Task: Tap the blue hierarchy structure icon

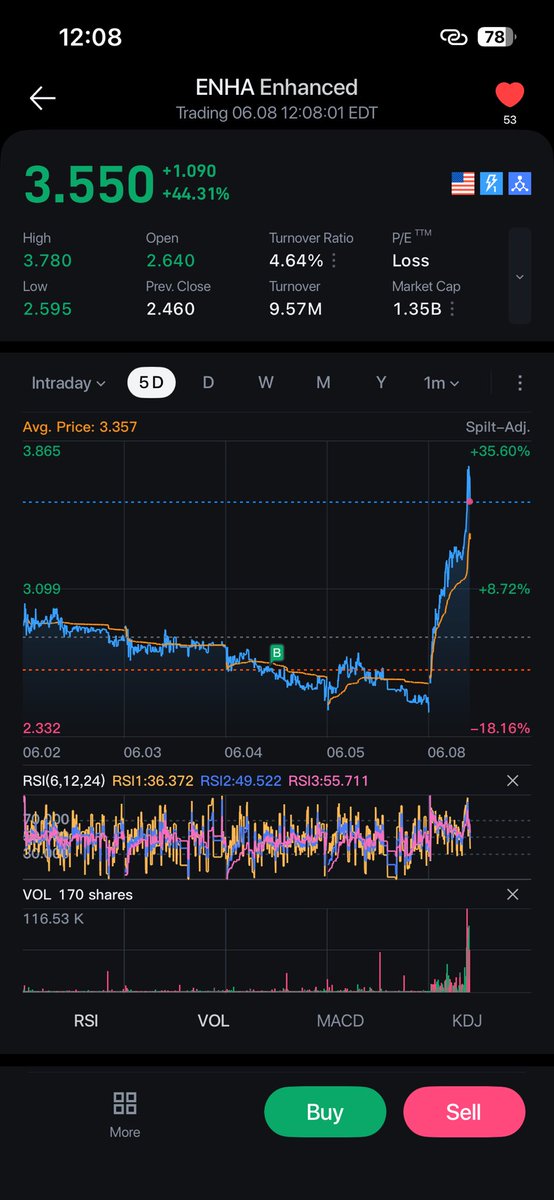Action: coord(519,183)
